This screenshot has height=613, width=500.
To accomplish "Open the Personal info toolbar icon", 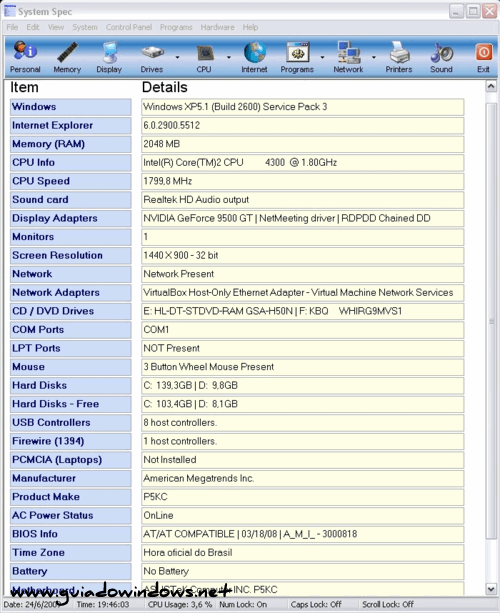I will 25,57.
